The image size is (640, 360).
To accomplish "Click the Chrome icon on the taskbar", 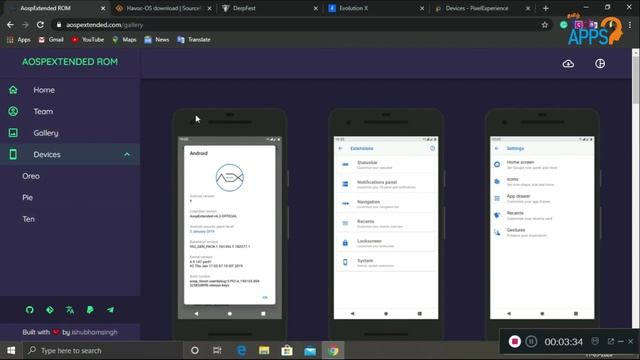I will (333, 350).
